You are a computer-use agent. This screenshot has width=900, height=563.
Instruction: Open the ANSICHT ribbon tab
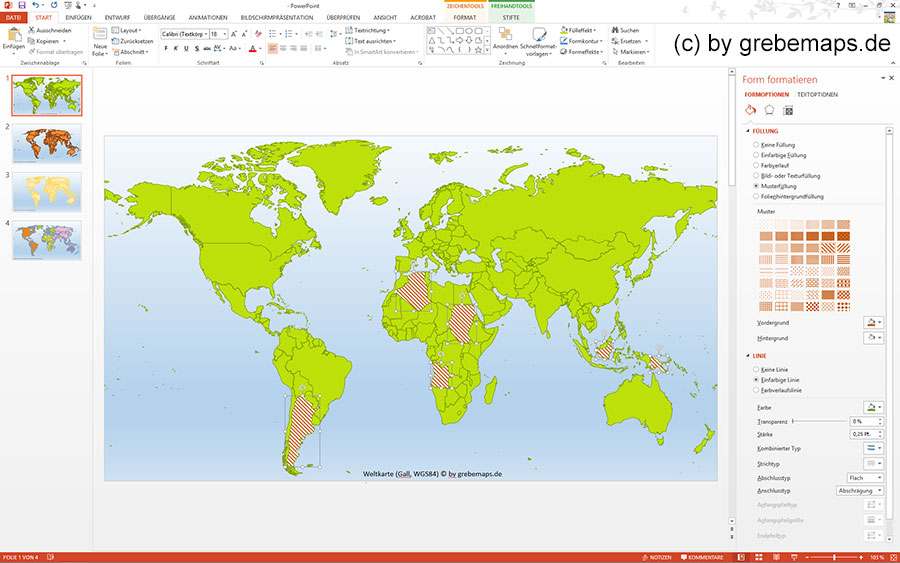[x=385, y=18]
